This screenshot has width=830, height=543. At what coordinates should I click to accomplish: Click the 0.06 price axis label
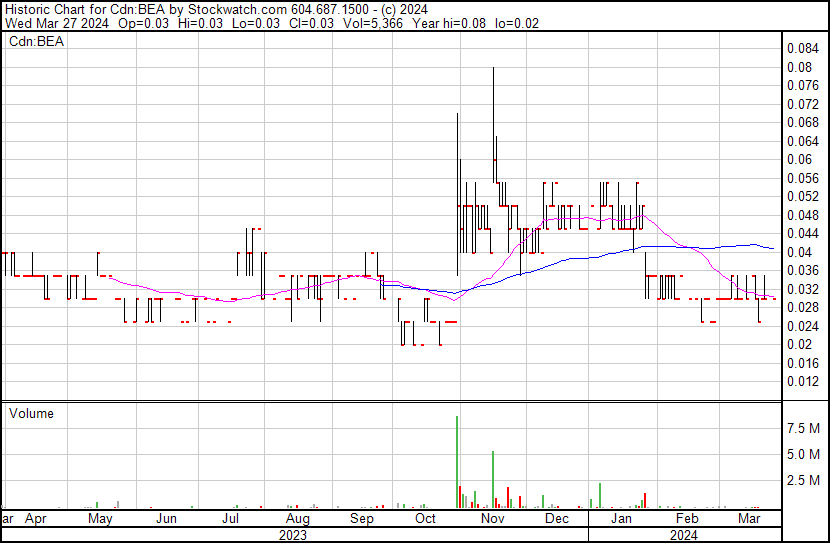[x=799, y=159]
